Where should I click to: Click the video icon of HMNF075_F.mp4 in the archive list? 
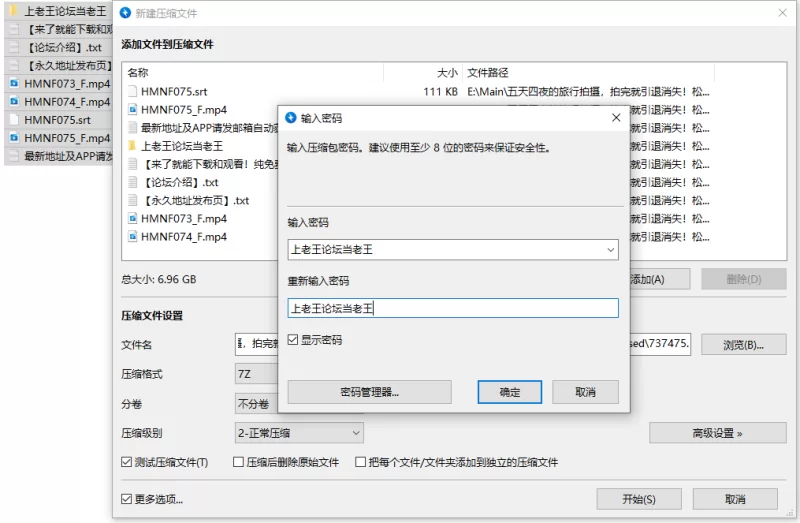click(x=132, y=110)
